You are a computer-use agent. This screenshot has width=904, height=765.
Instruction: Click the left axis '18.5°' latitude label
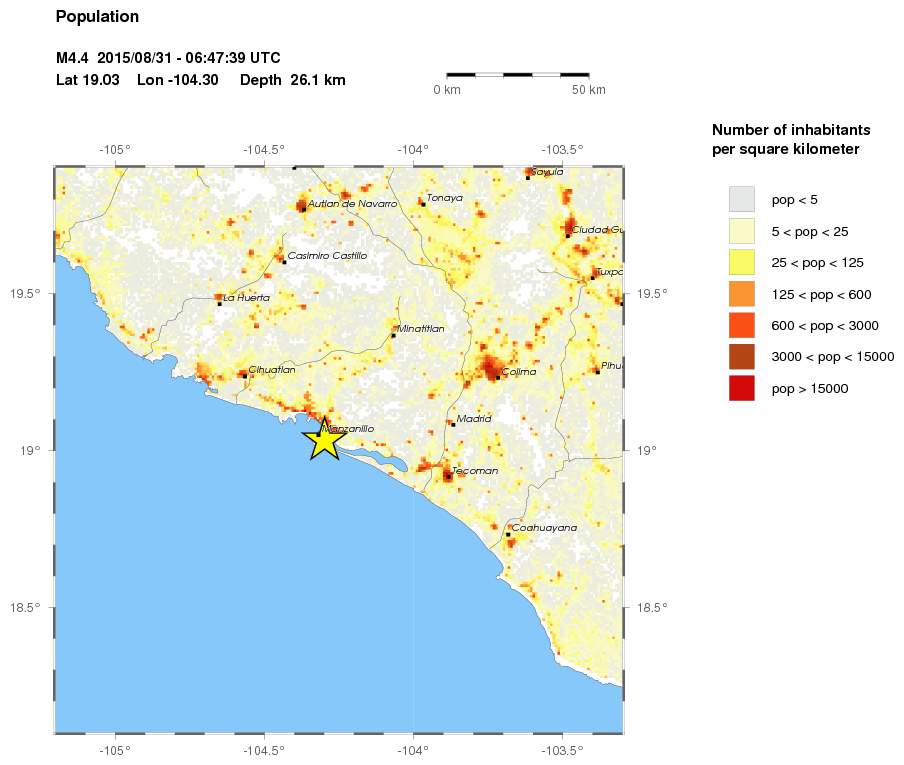coord(25,607)
